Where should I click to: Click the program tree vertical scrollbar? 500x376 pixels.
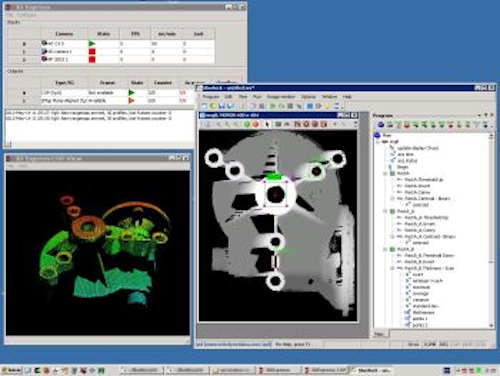pyautogui.click(x=491, y=230)
